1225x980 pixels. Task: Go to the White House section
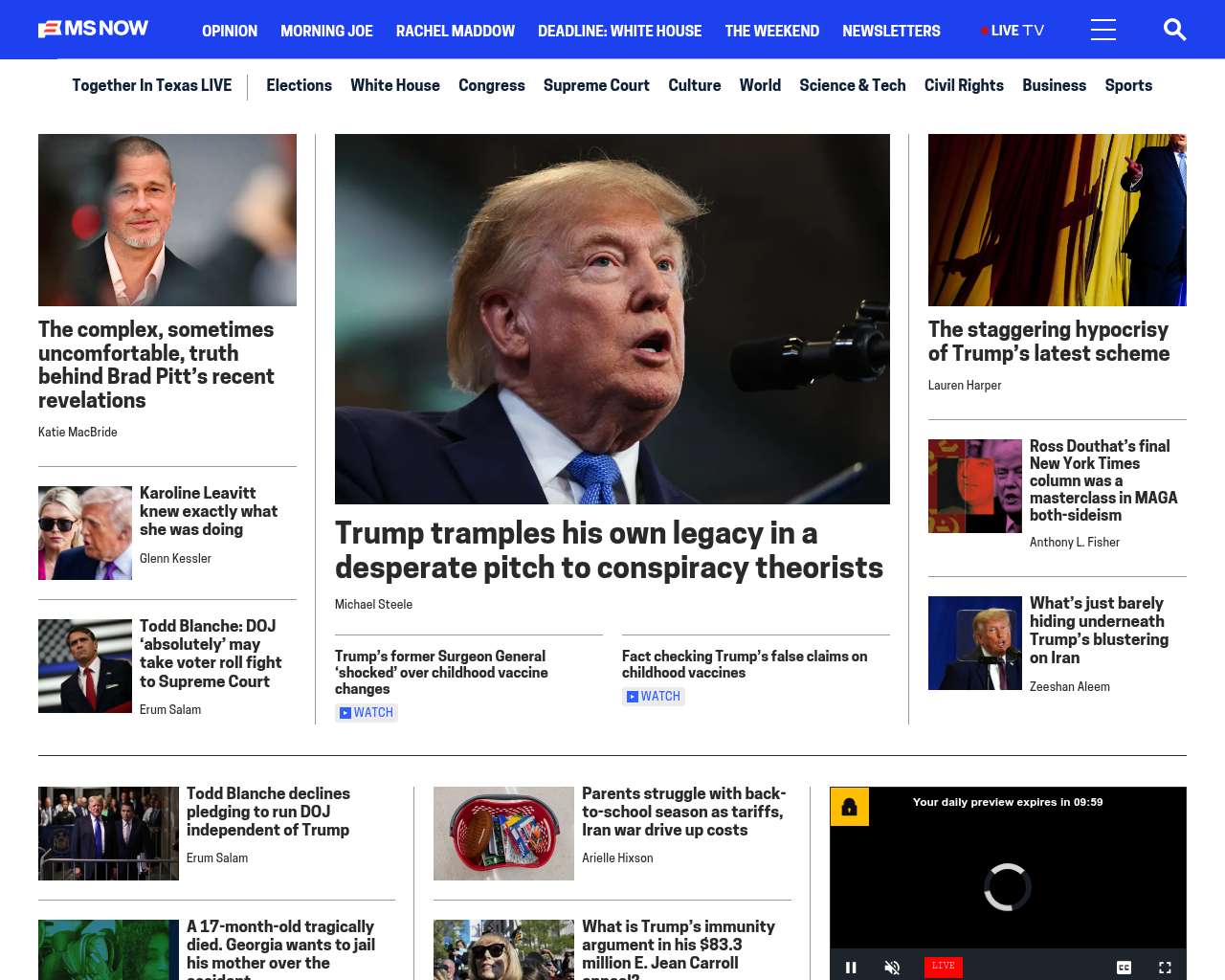395,85
